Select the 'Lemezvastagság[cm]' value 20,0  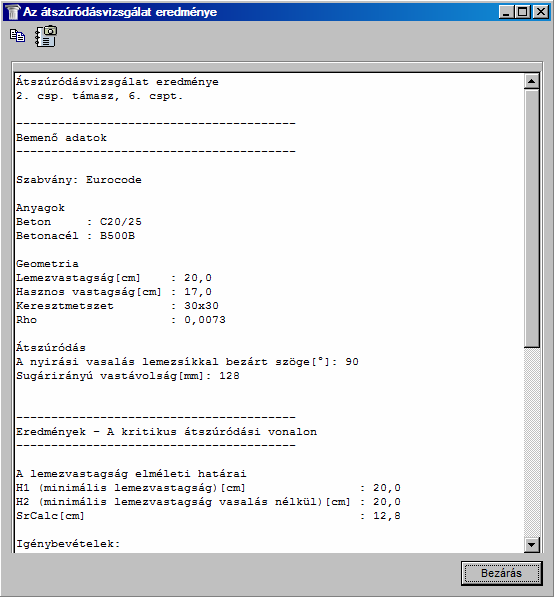(x=198, y=278)
